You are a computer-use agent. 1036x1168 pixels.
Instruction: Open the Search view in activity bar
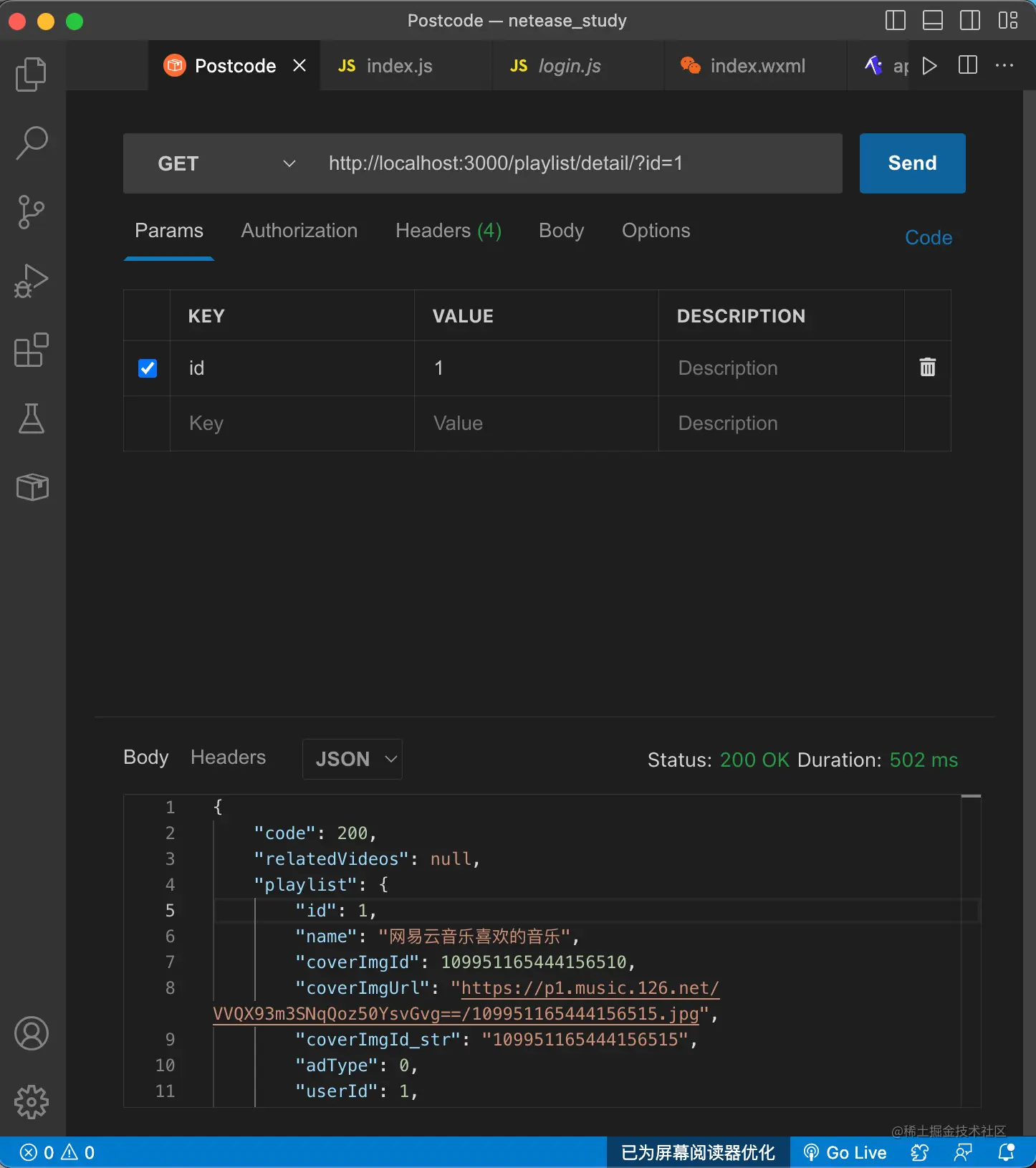(32, 143)
